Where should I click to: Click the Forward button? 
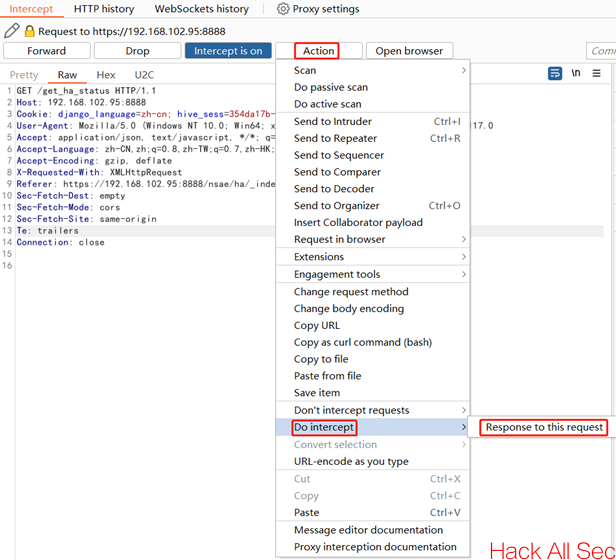point(47,51)
